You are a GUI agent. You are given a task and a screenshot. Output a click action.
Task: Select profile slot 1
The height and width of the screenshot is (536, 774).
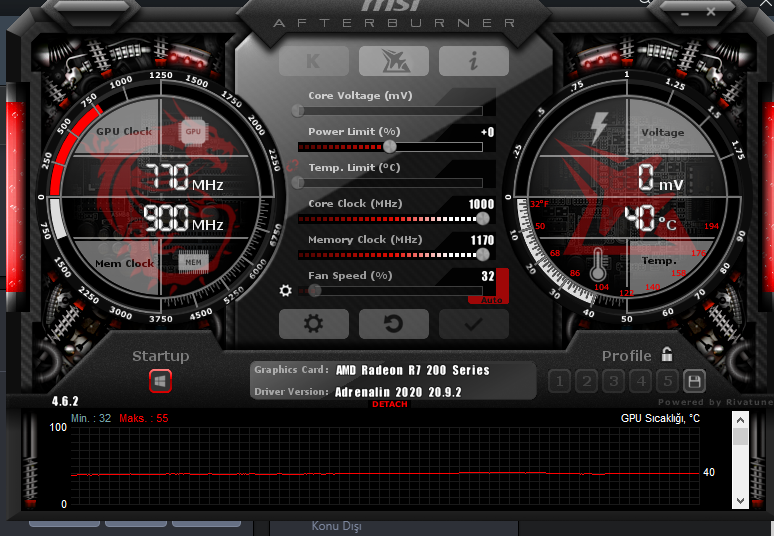click(560, 381)
